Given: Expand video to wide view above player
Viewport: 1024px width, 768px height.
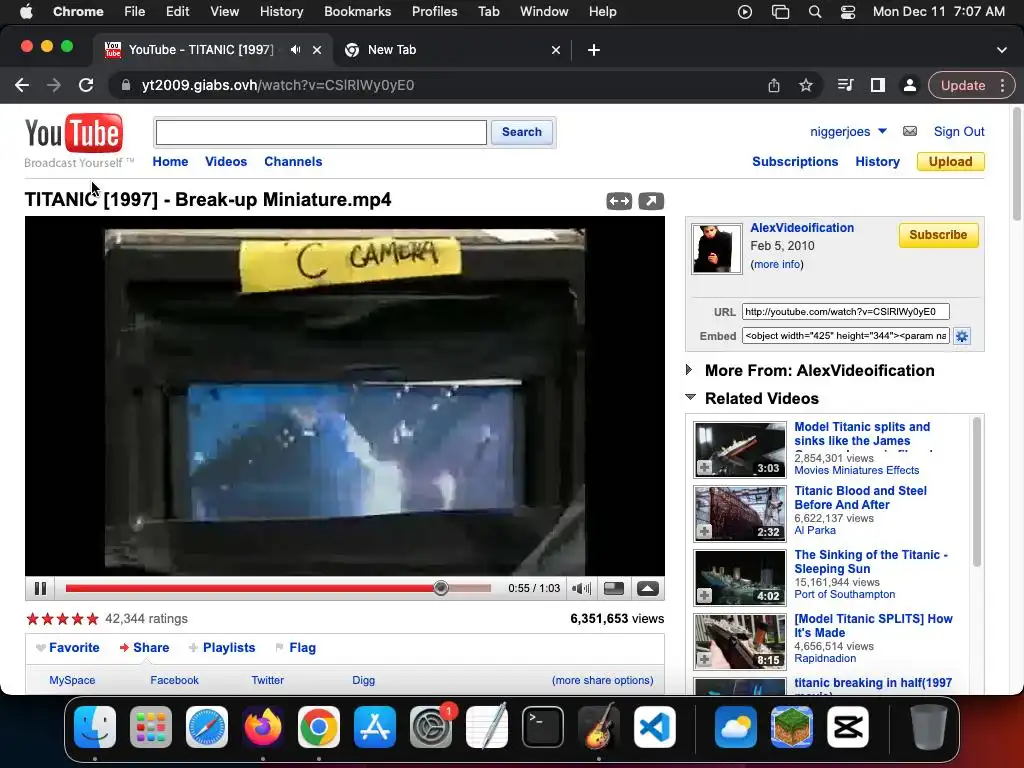Looking at the screenshot, I should click(618, 201).
